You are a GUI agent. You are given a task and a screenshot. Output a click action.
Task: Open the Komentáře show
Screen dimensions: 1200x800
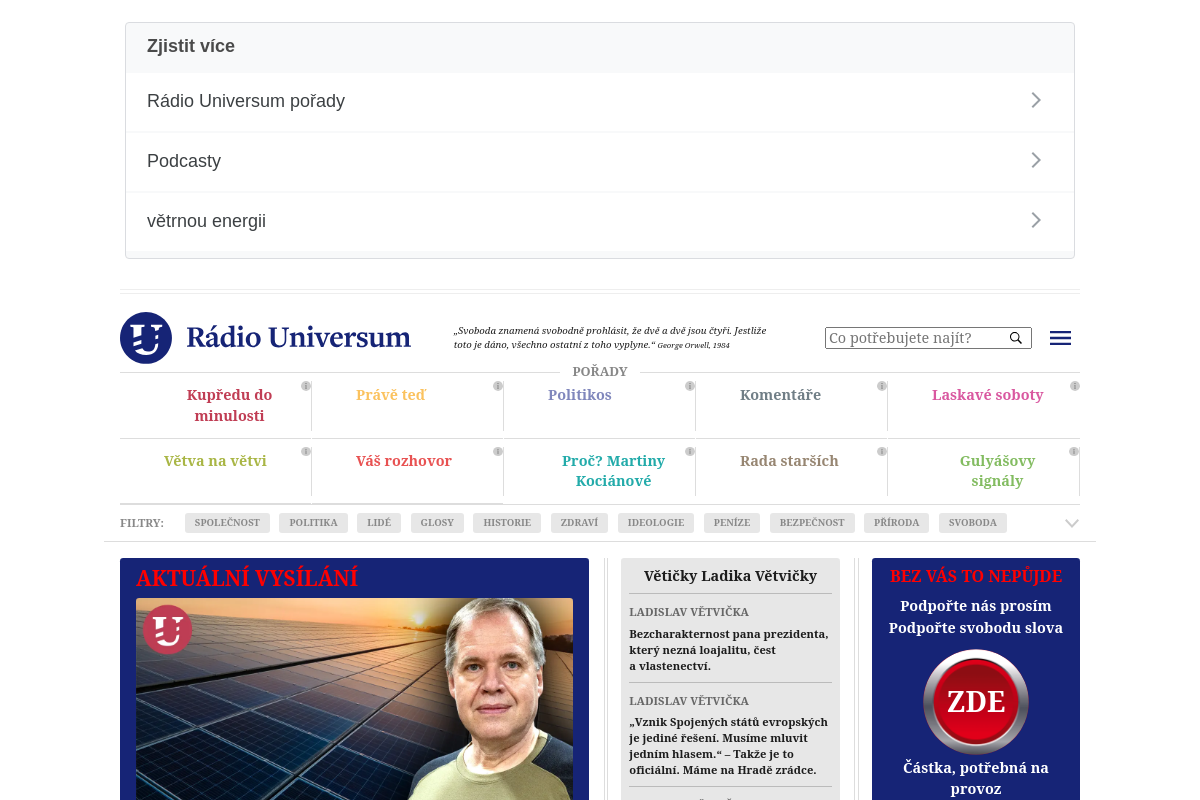tap(780, 395)
